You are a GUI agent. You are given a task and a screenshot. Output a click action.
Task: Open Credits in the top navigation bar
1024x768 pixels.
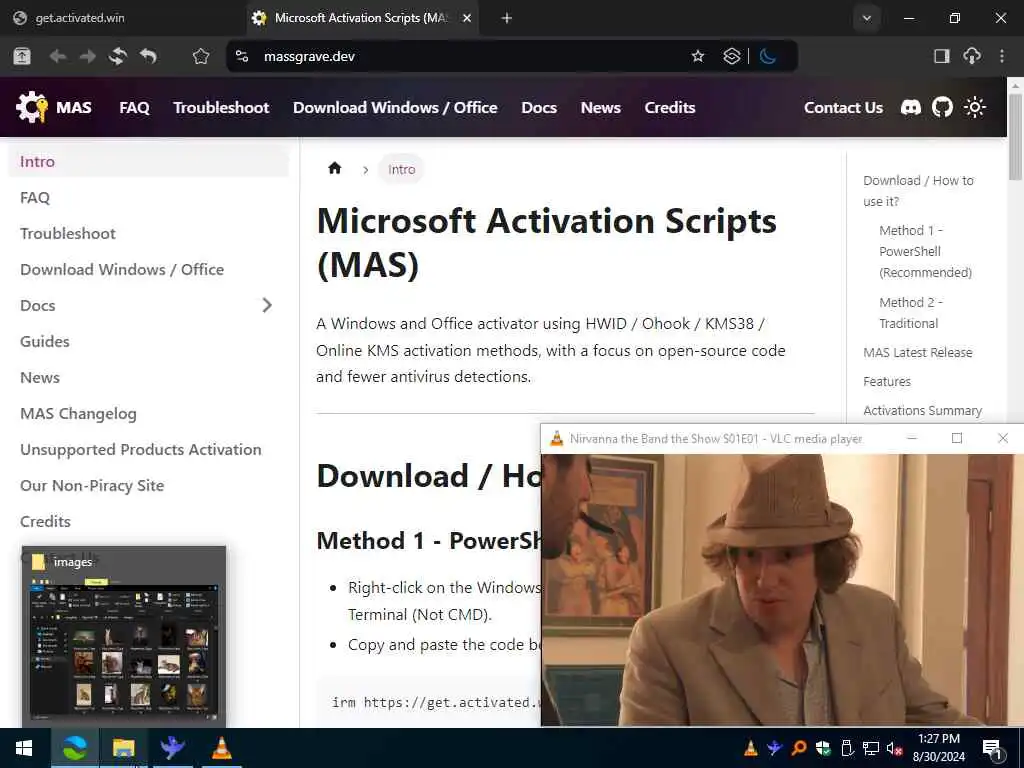(x=669, y=107)
